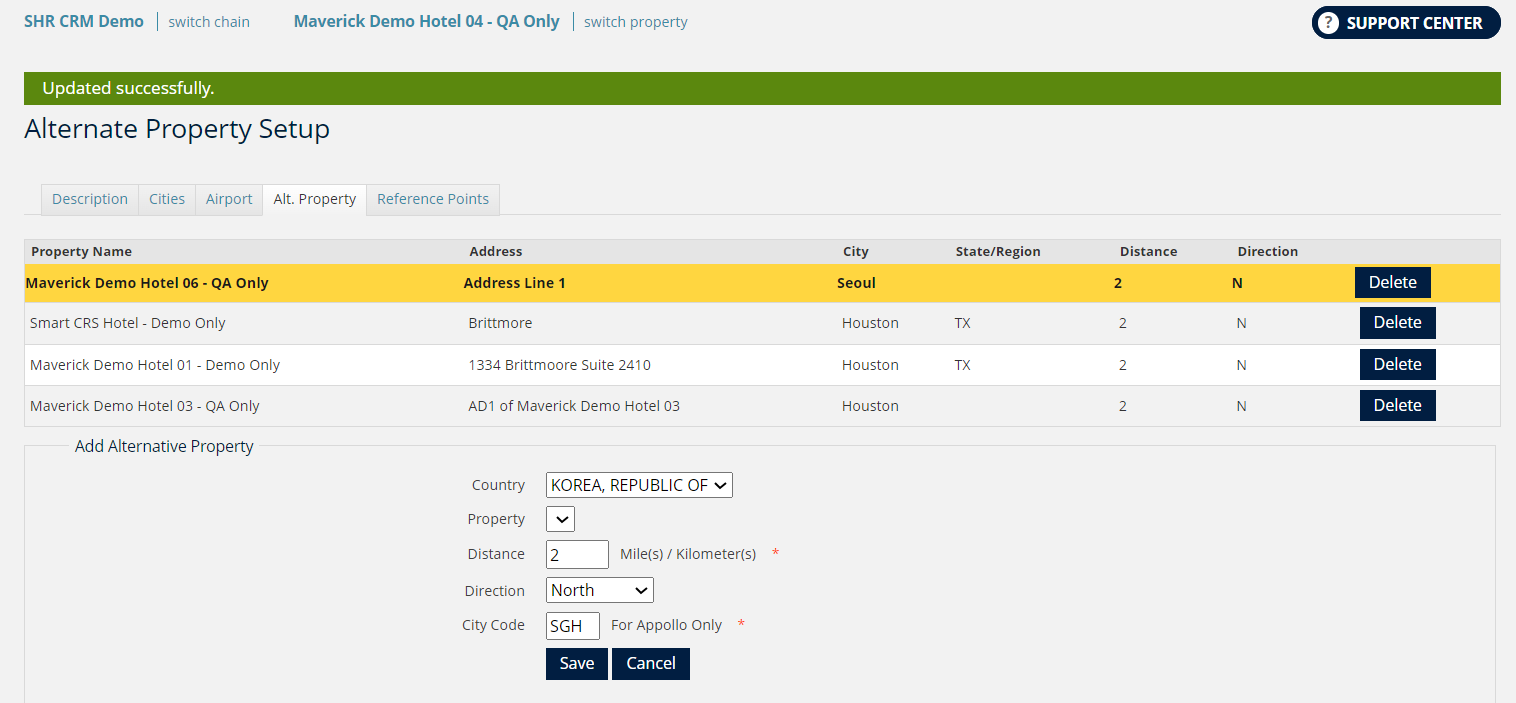Viewport: 1516px width, 703px height.
Task: Focus the Distance input field
Action: point(577,554)
